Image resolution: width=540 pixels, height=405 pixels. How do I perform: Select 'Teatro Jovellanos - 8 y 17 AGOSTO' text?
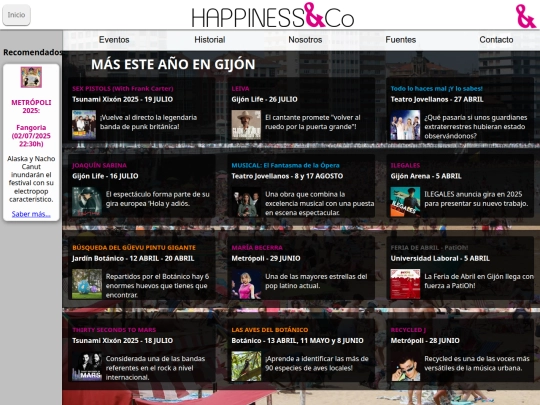287,176
